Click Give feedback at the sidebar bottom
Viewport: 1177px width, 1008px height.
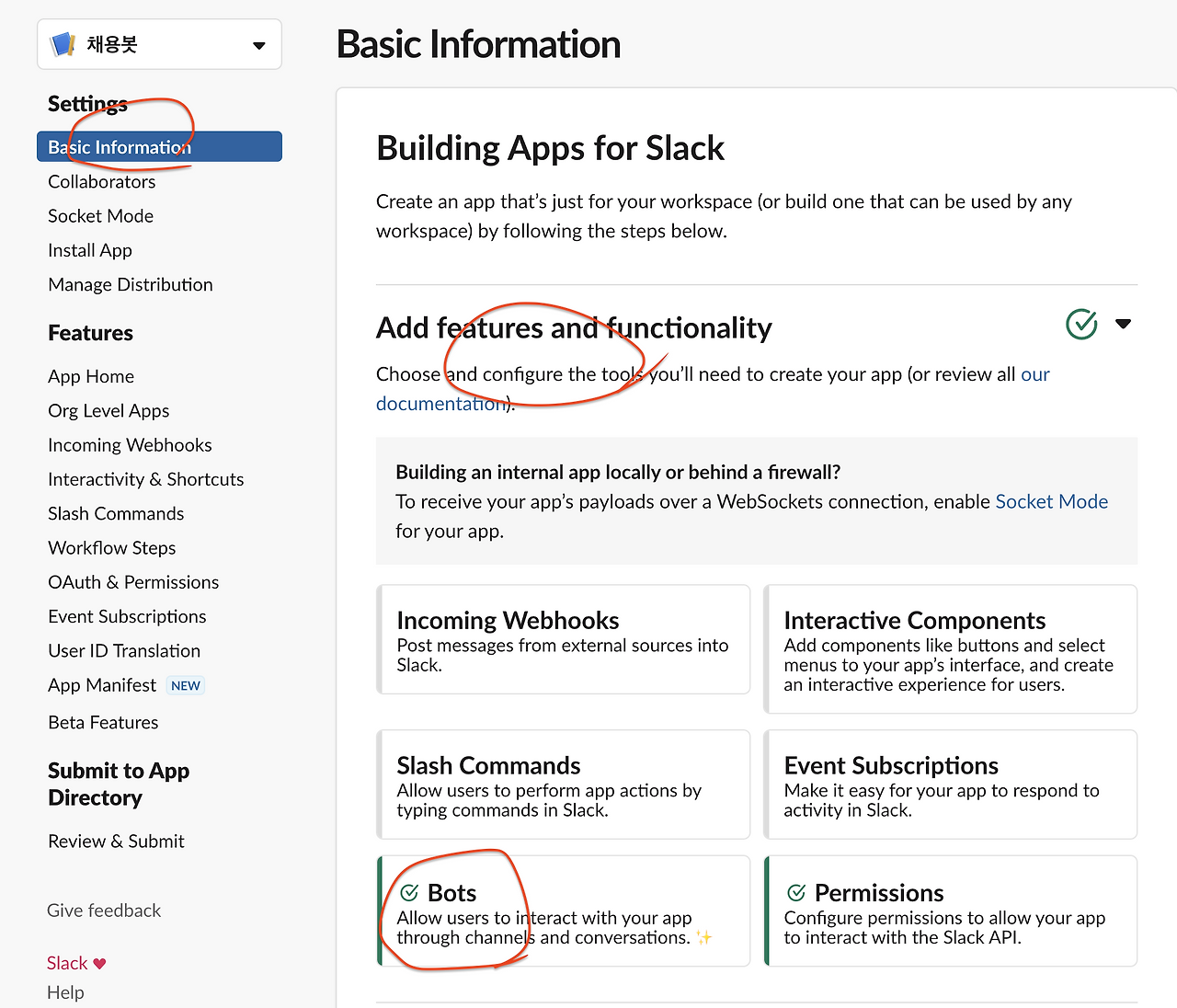tap(103, 910)
